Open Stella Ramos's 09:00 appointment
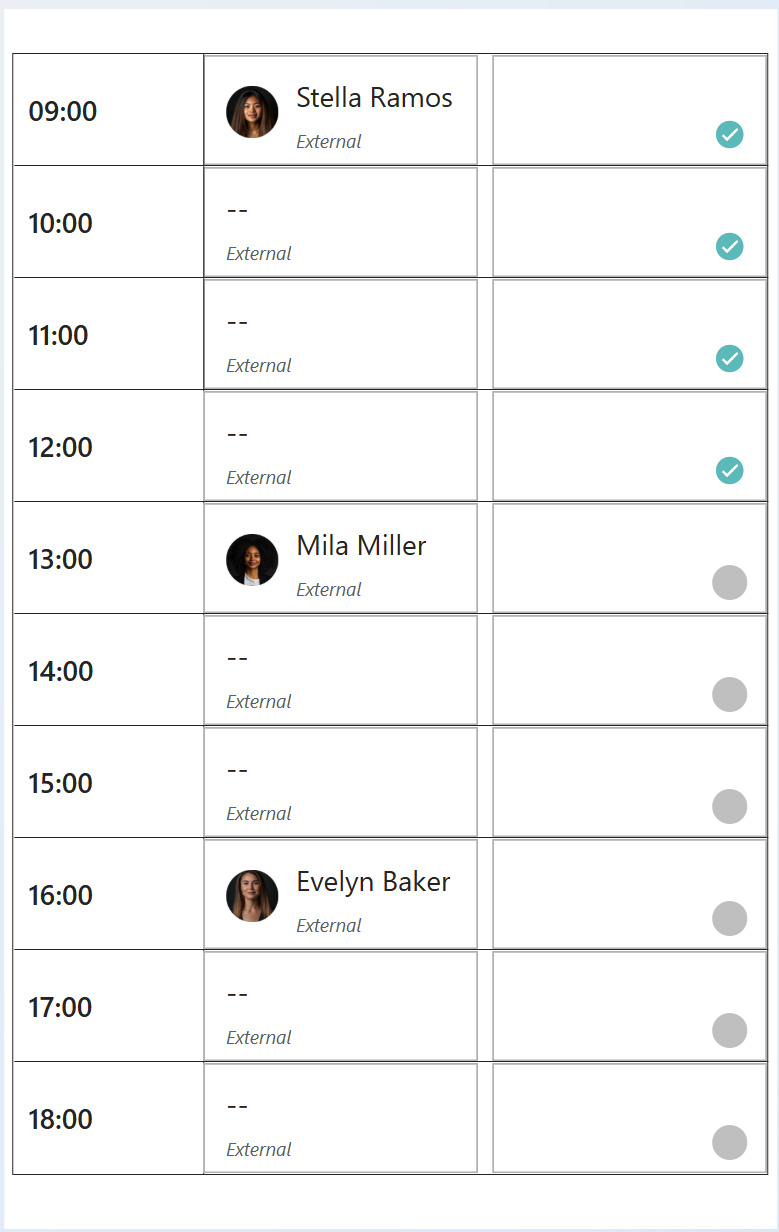 (374, 98)
